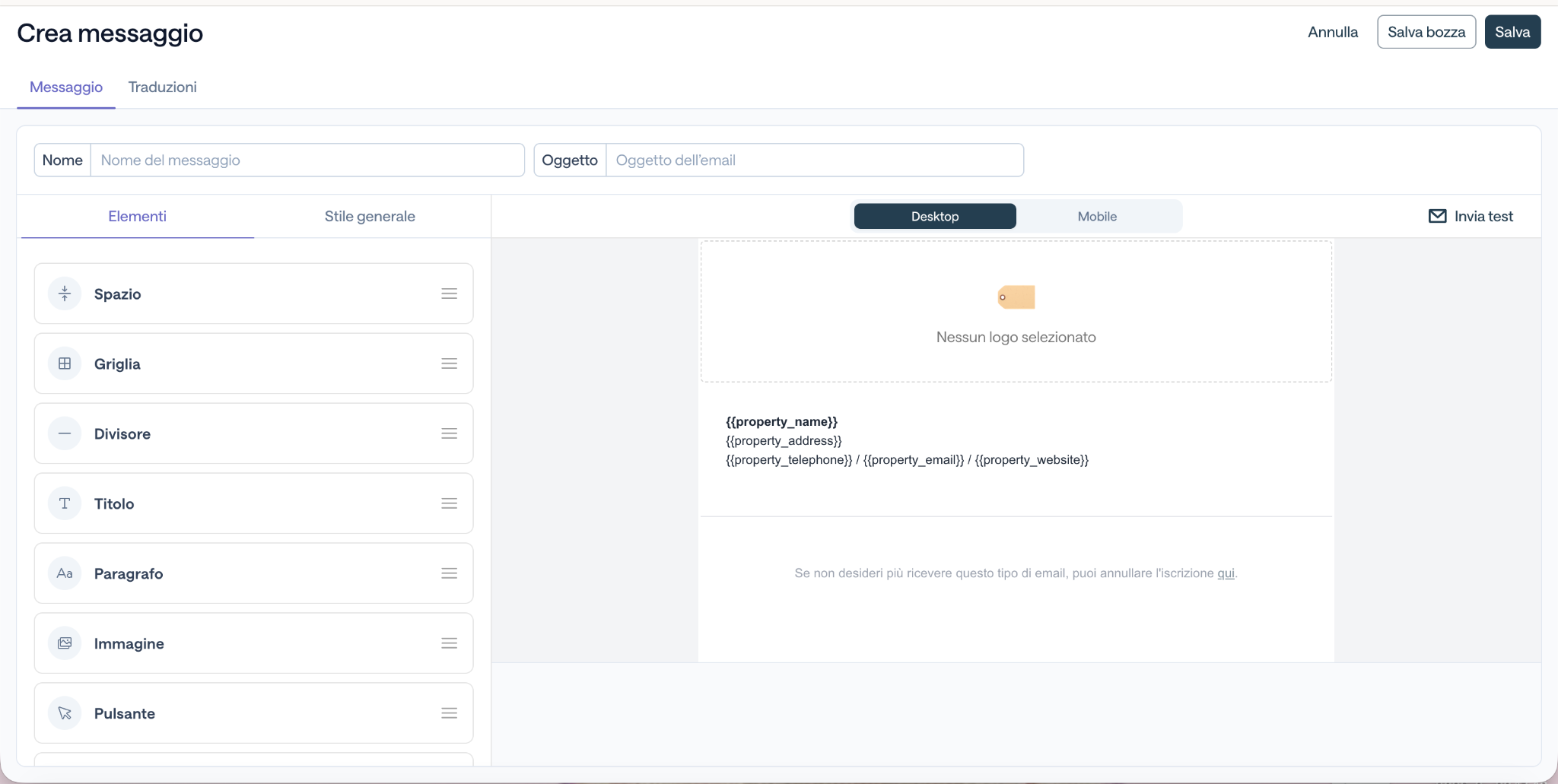Click the Griglia grid icon

tap(65, 363)
